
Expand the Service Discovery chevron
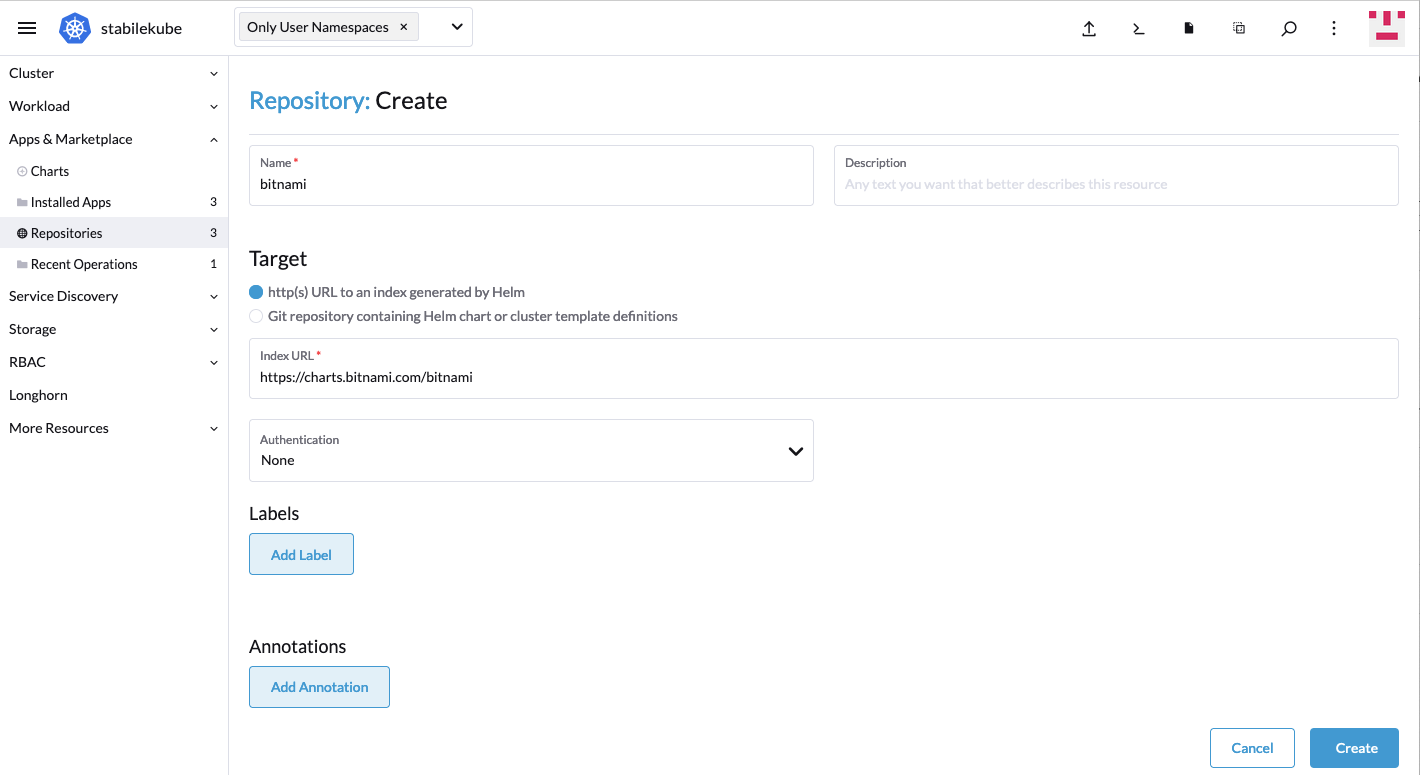click(214, 297)
